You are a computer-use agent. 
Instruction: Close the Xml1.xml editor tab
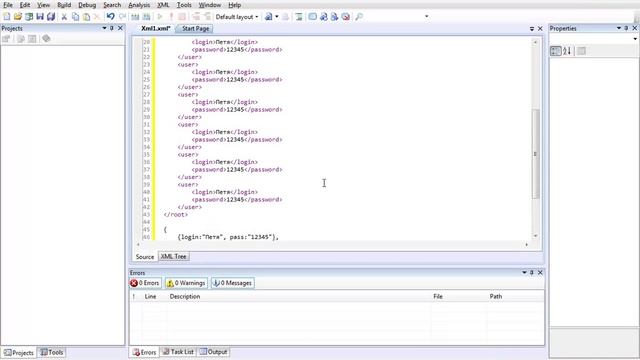point(540,29)
